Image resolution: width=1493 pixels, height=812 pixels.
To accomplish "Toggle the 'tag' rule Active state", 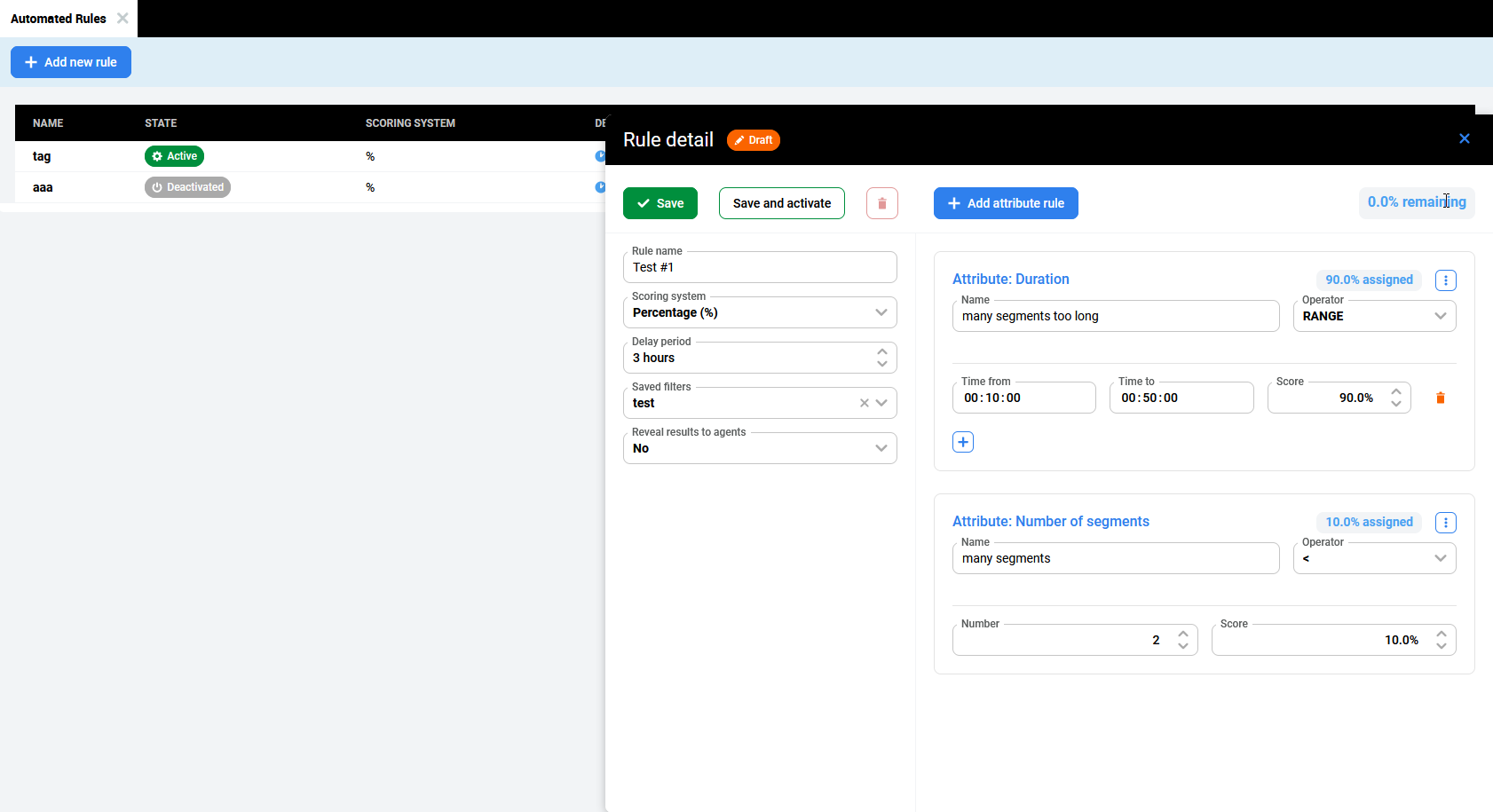I will coord(174,156).
